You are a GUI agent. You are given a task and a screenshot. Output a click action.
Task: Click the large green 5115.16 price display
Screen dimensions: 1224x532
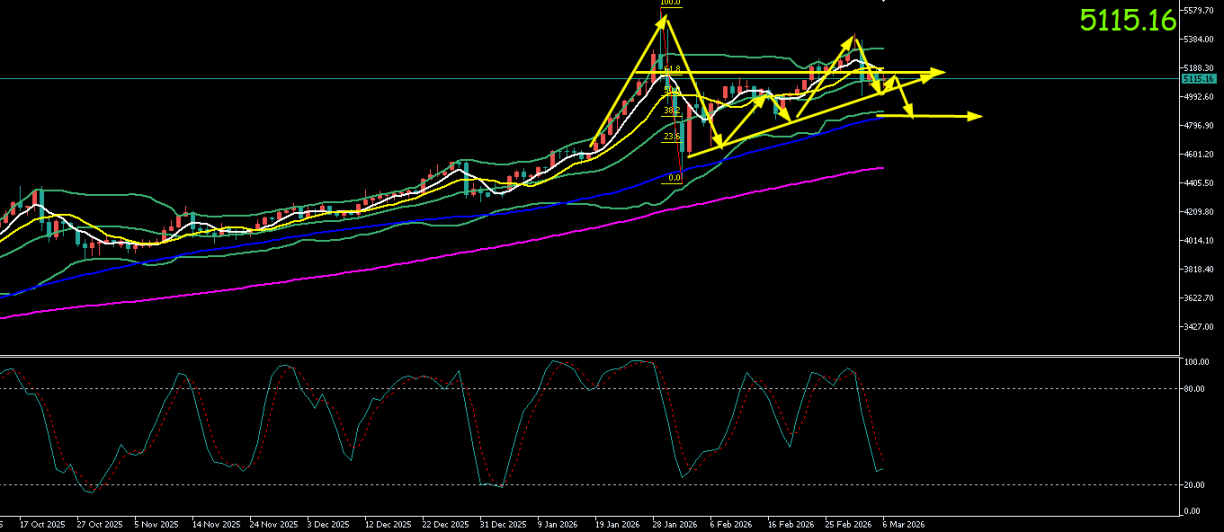[1127, 20]
